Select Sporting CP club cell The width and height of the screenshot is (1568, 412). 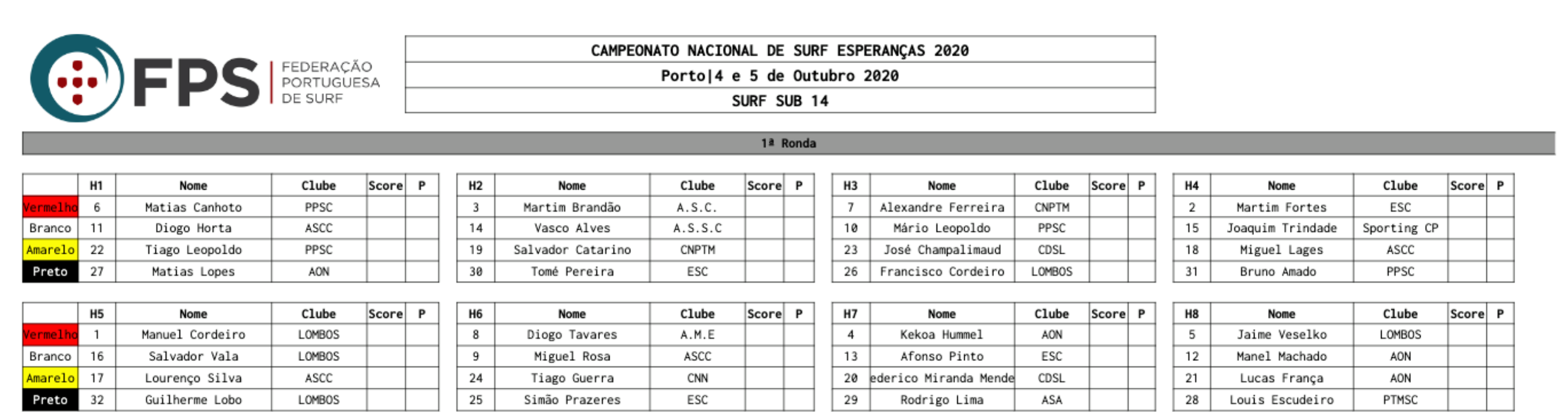(x=1400, y=227)
